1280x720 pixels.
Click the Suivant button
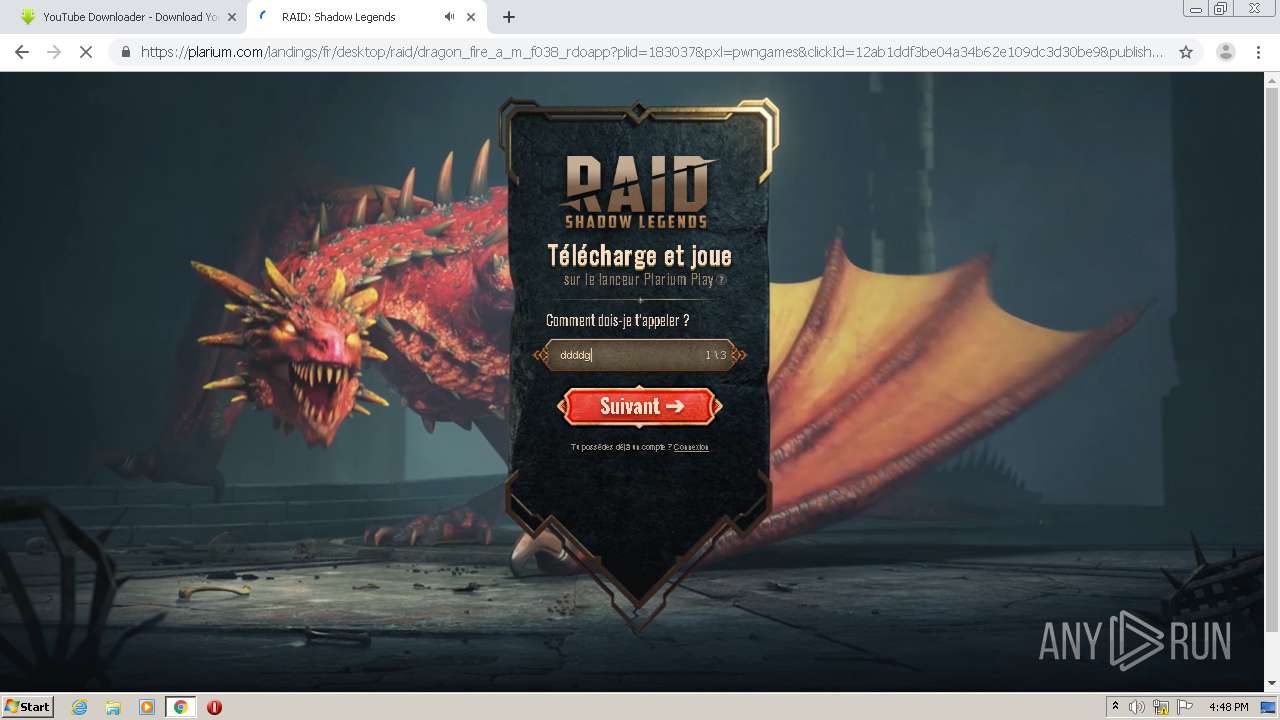click(640, 406)
